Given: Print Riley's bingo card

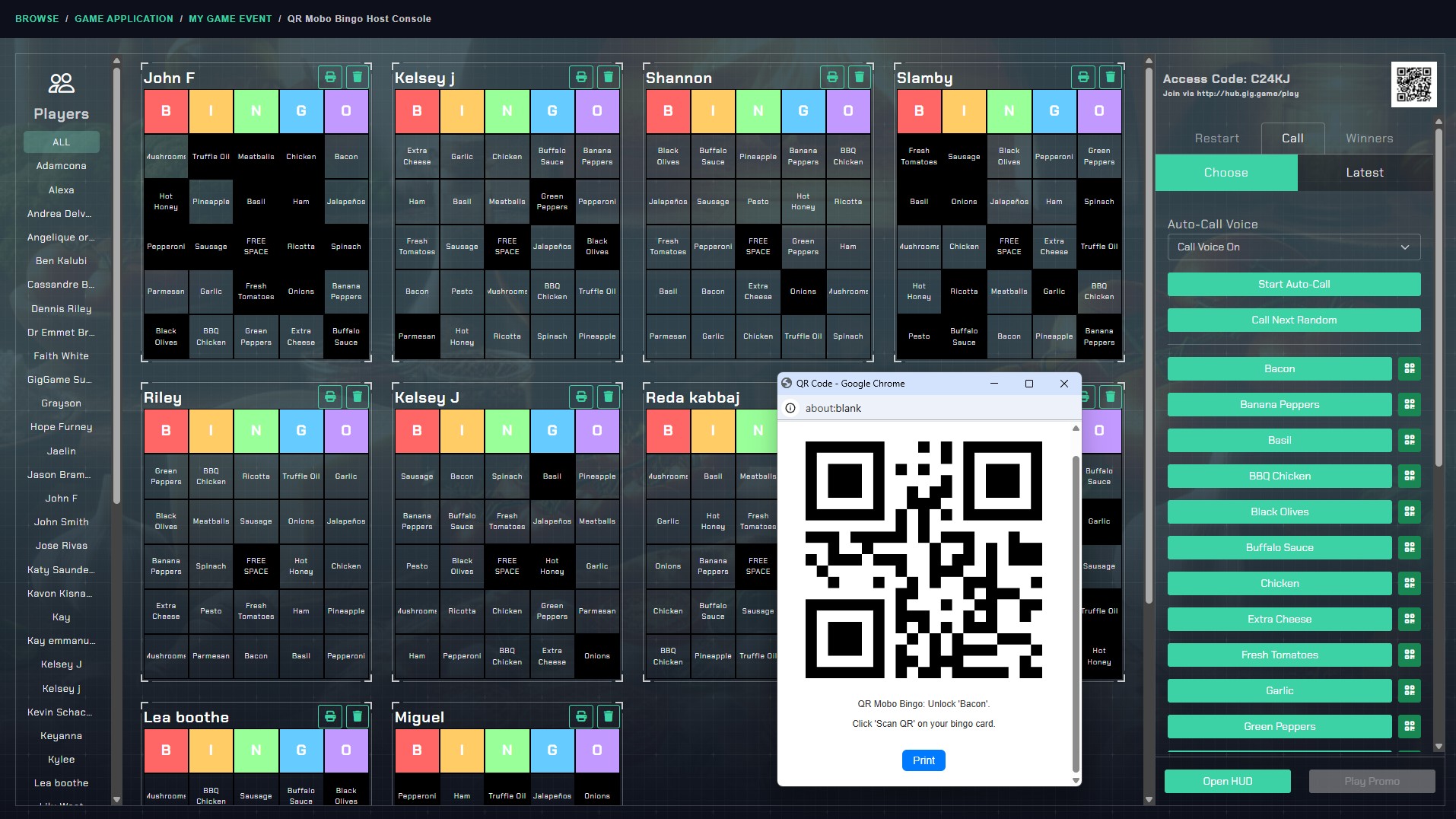Looking at the screenshot, I should point(330,397).
